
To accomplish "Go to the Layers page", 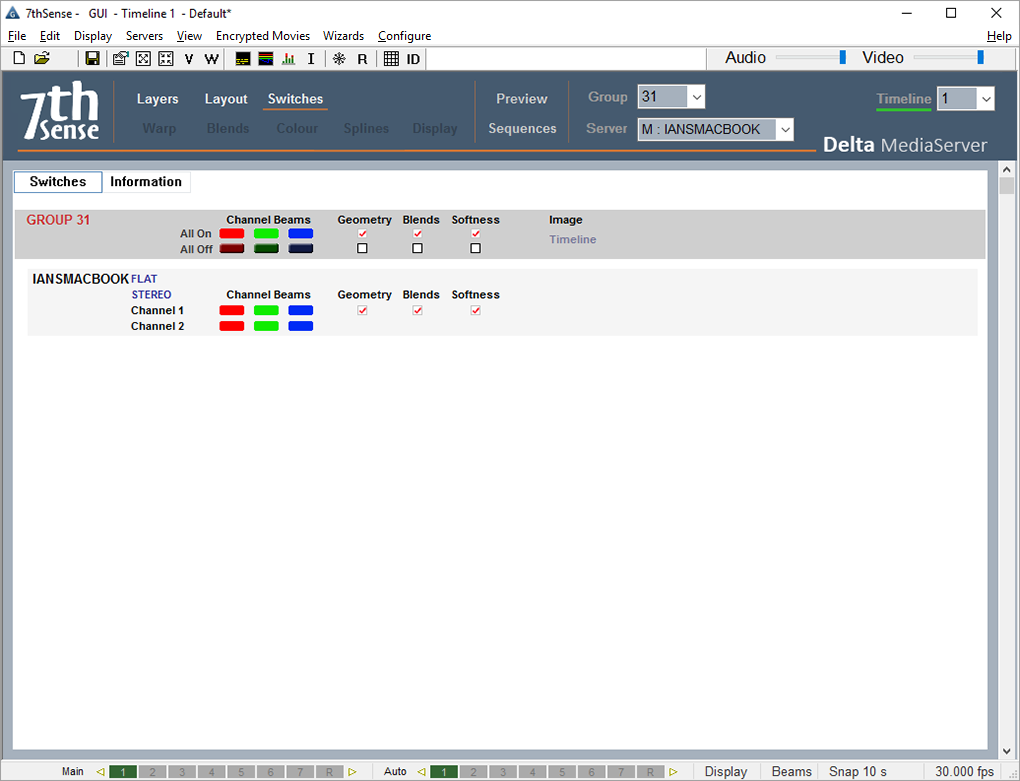I will (x=157, y=99).
